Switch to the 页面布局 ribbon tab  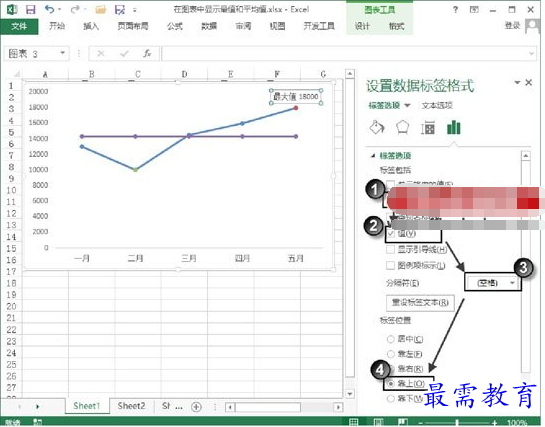point(133,26)
